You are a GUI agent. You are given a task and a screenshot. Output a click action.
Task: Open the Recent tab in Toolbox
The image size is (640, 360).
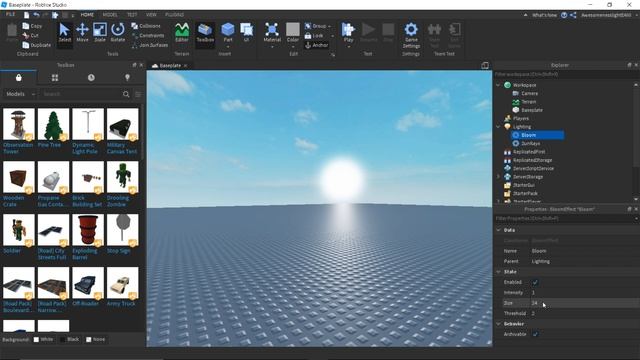pos(91,78)
